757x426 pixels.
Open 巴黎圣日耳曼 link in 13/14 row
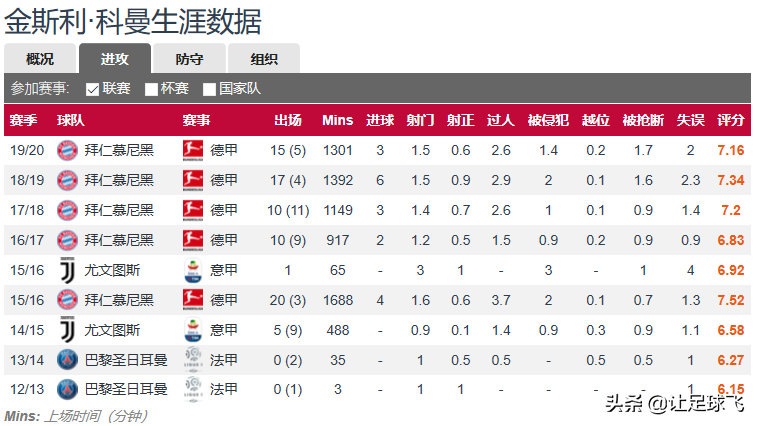pos(126,360)
